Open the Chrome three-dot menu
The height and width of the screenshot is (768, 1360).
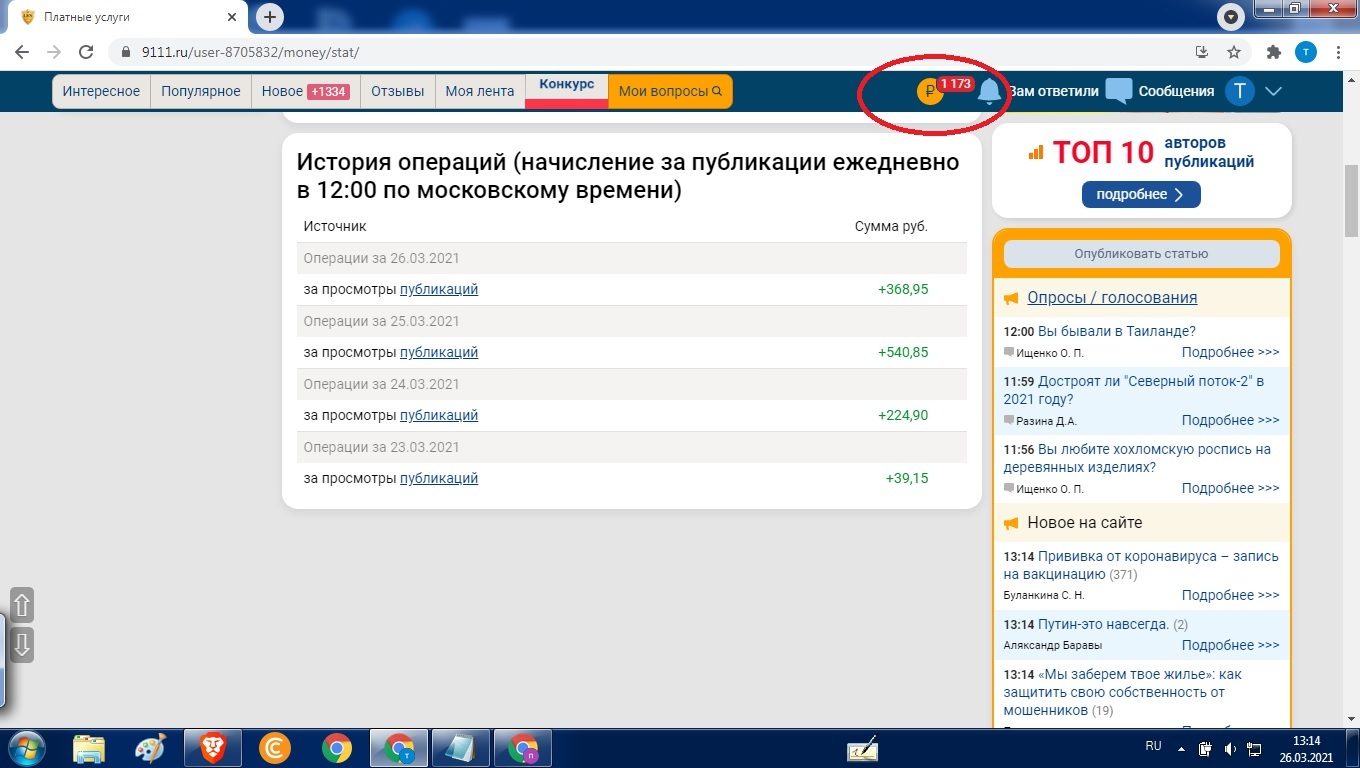[1338, 52]
